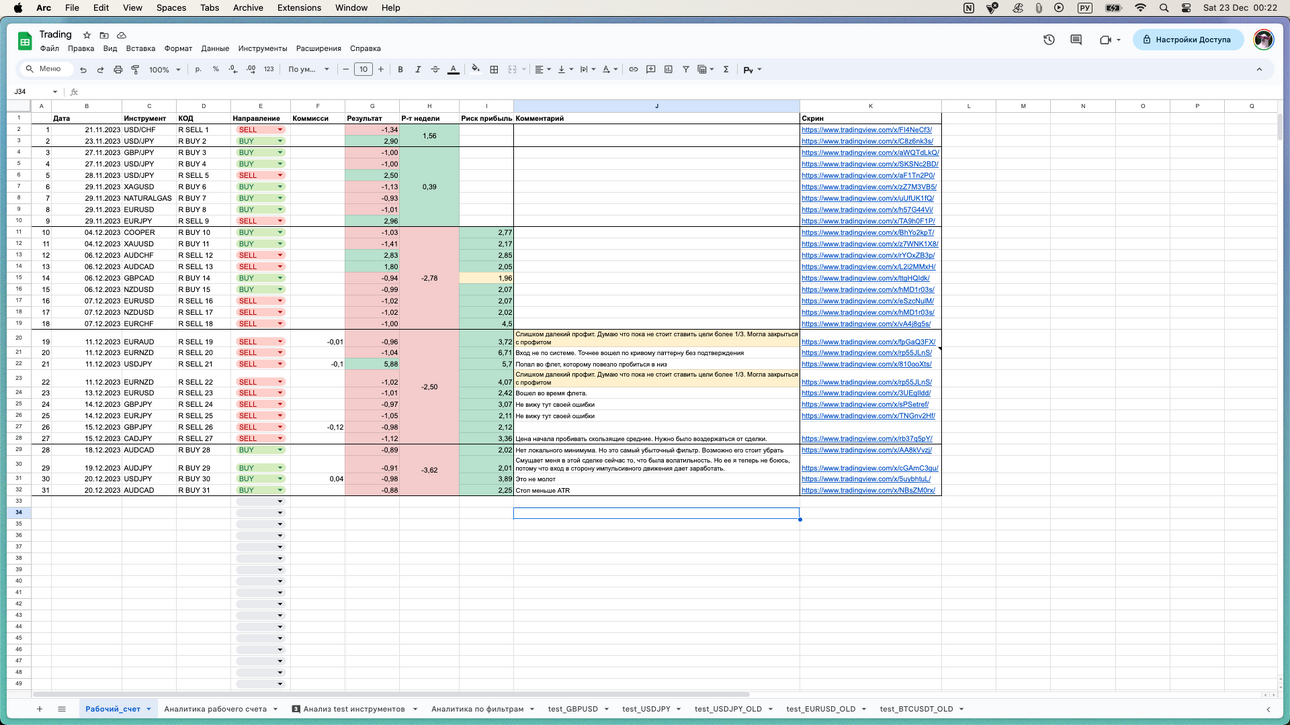
Task: Click Меню search box in toolbar
Action: tap(46, 70)
